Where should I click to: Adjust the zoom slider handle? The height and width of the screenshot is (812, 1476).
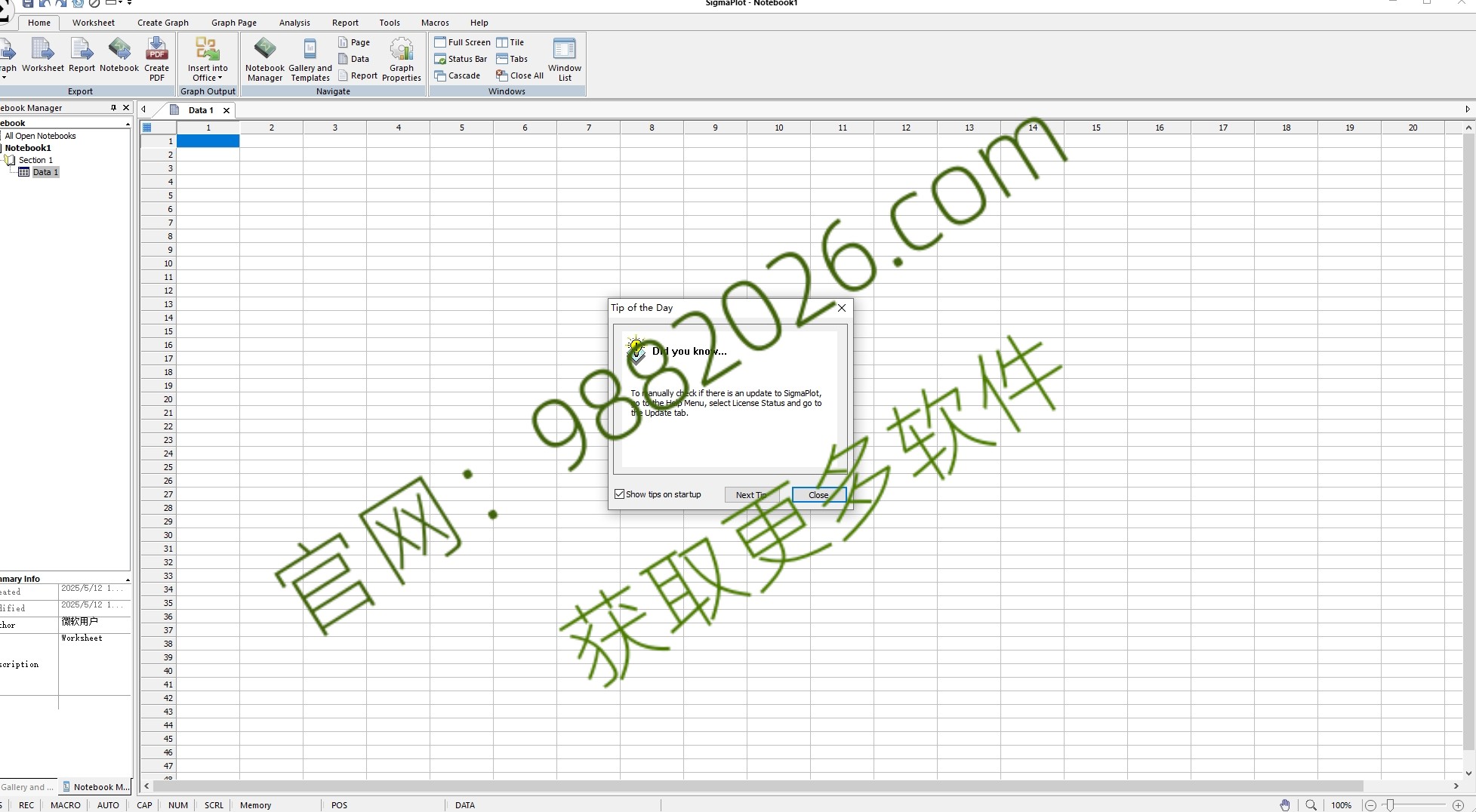(1391, 805)
